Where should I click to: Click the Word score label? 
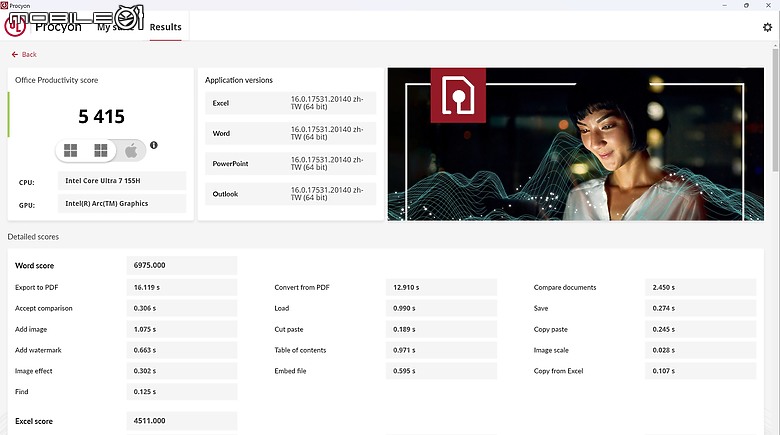click(x=34, y=266)
